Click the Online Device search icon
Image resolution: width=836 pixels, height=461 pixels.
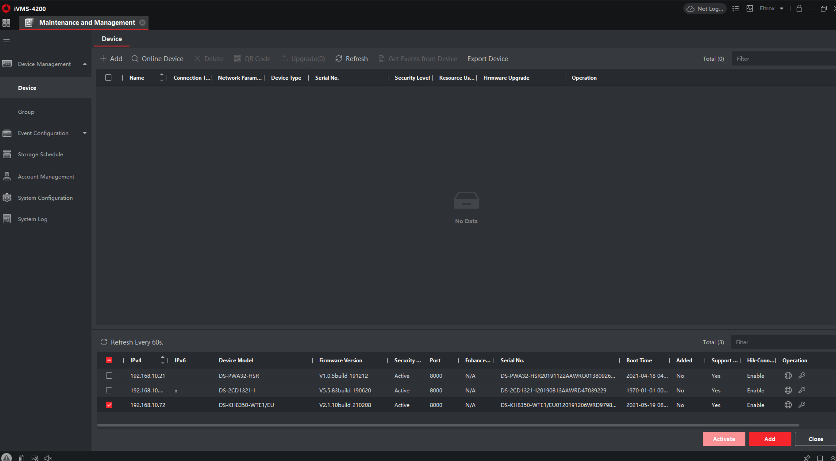135,59
